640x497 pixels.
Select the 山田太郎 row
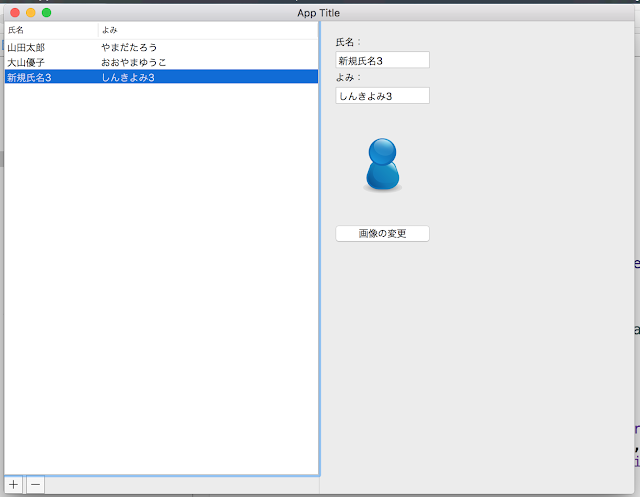click(x=161, y=47)
